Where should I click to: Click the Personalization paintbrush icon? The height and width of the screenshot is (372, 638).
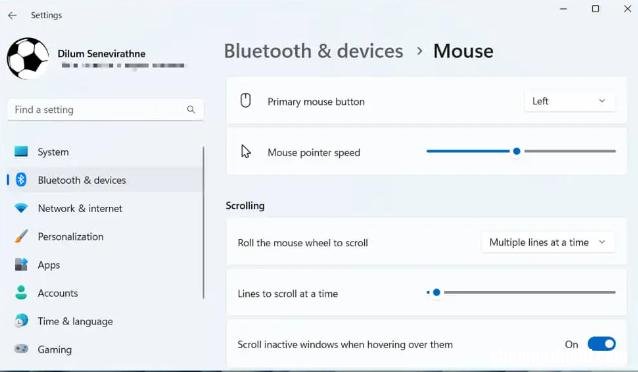tap(21, 236)
